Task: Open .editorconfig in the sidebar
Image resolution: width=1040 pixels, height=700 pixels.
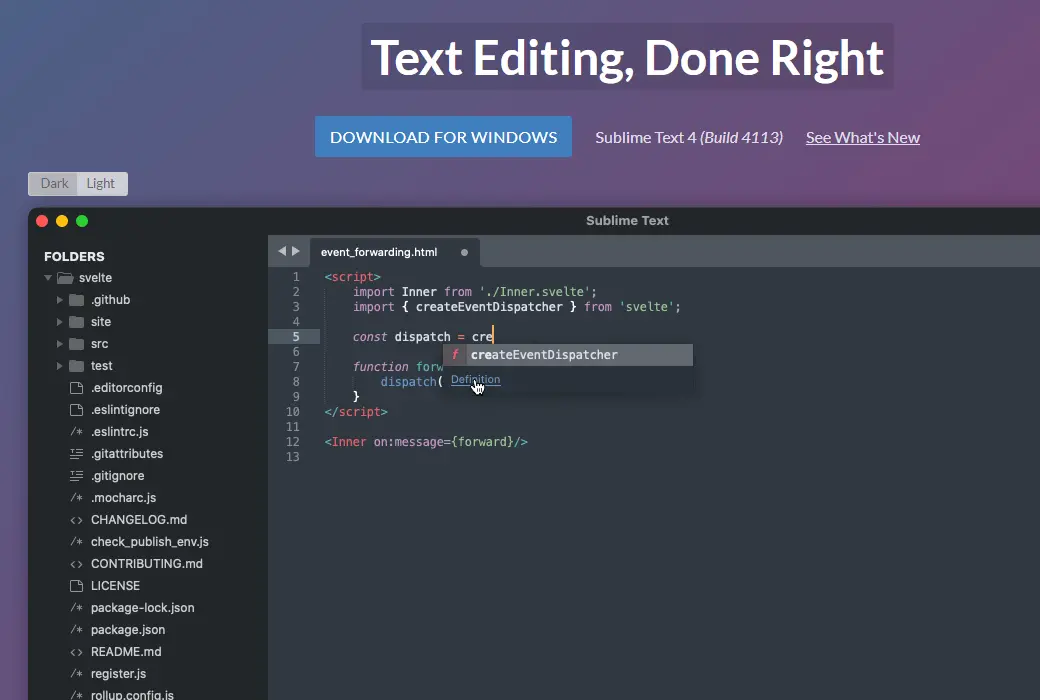Action: (x=127, y=387)
